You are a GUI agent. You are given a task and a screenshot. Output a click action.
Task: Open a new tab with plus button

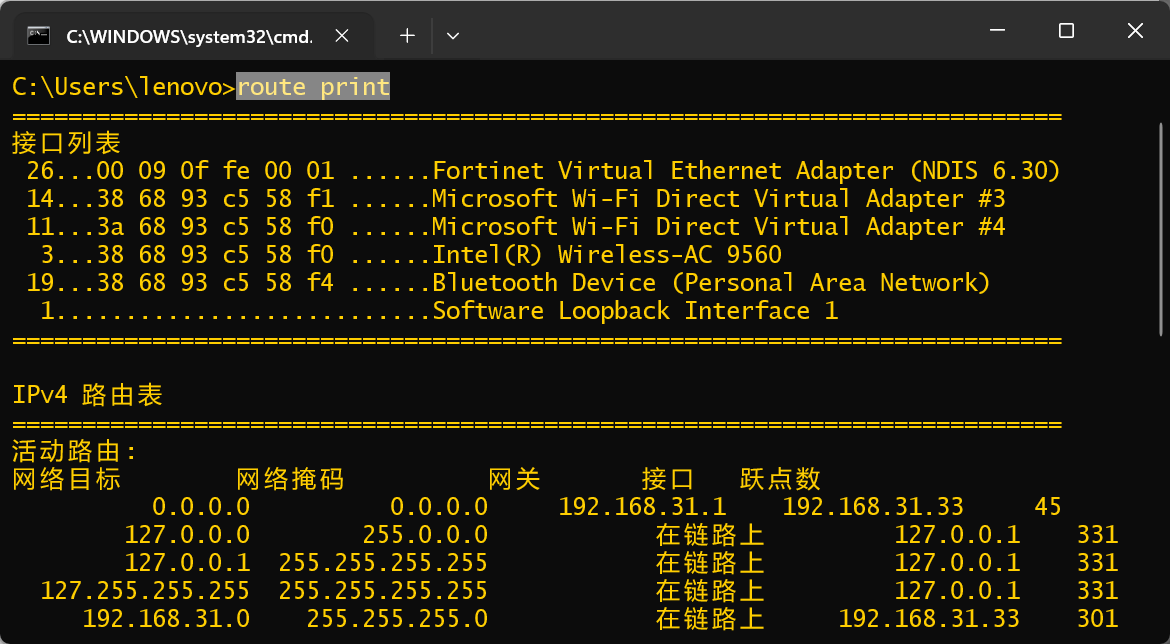click(407, 36)
